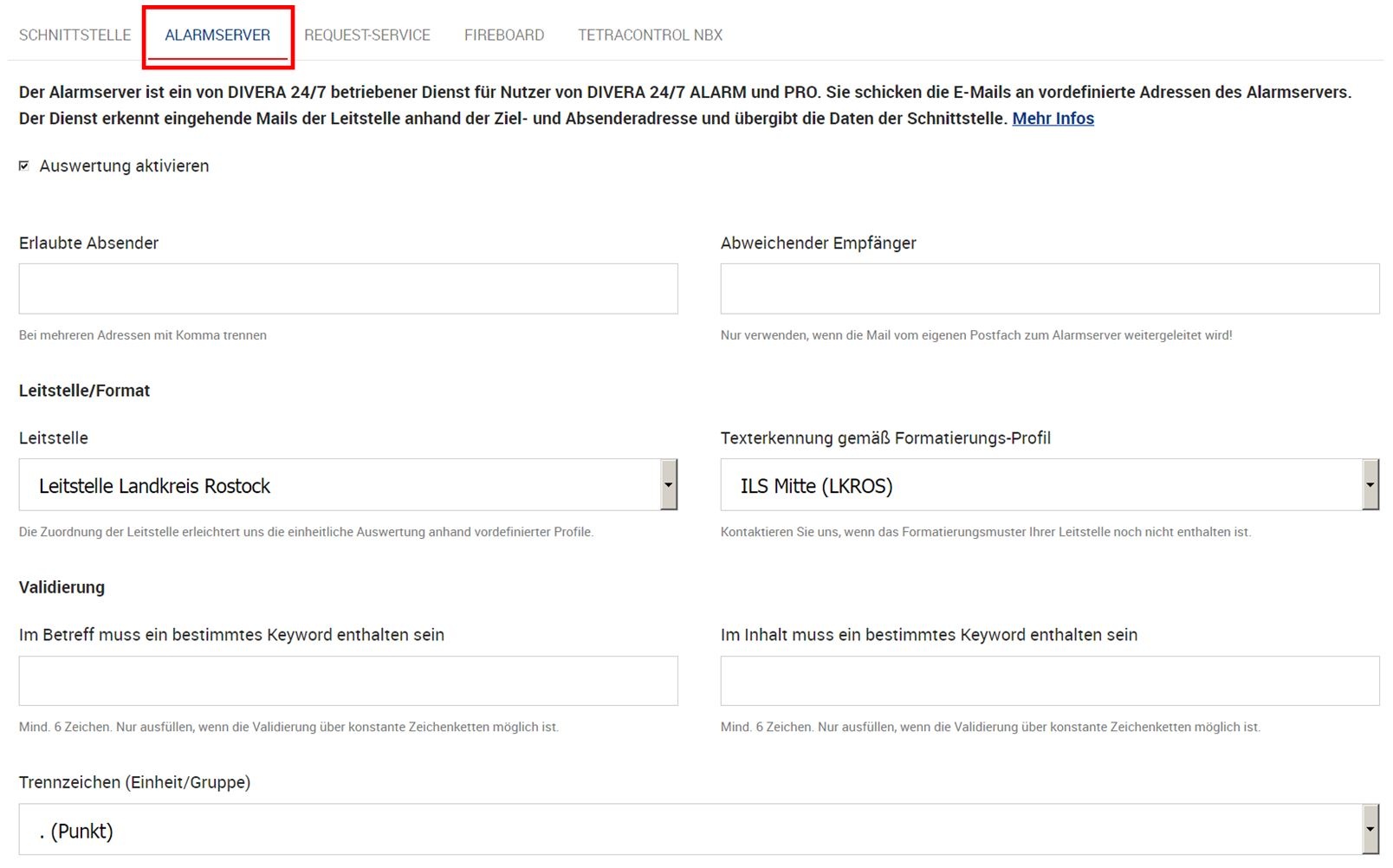Open the Request-Service tab
Image resolution: width=1393 pixels, height=868 pixels.
[366, 35]
